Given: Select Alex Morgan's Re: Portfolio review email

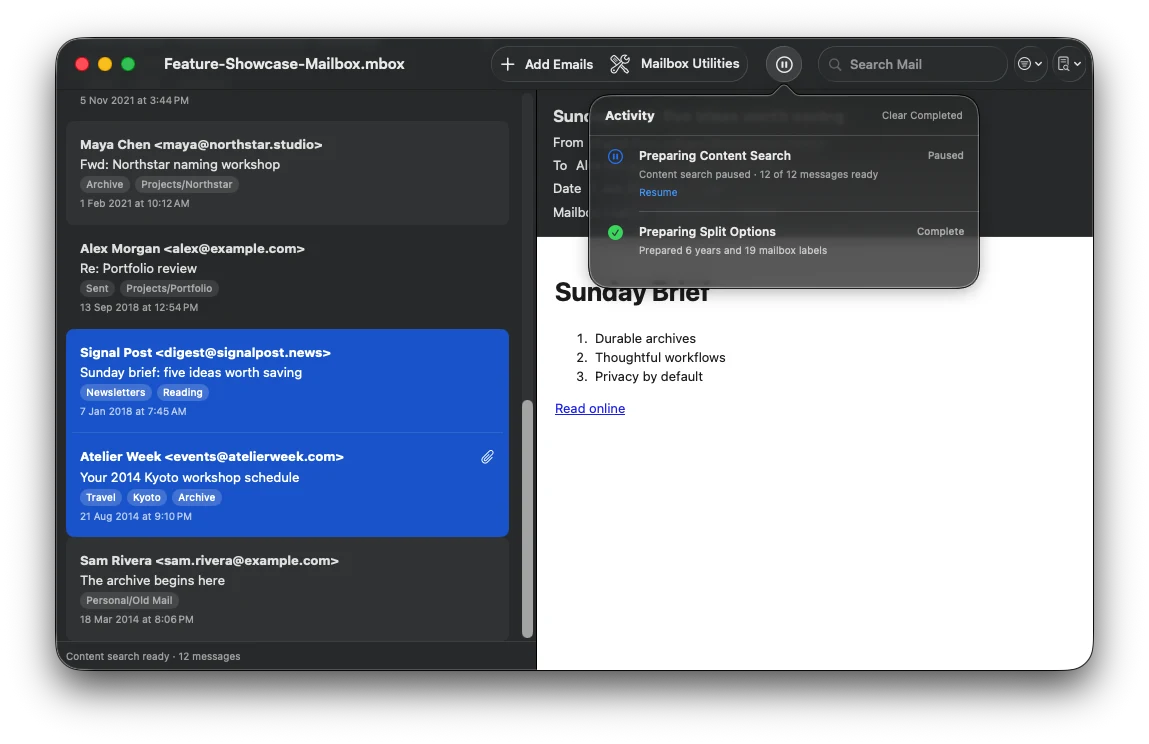Looking at the screenshot, I should point(287,277).
